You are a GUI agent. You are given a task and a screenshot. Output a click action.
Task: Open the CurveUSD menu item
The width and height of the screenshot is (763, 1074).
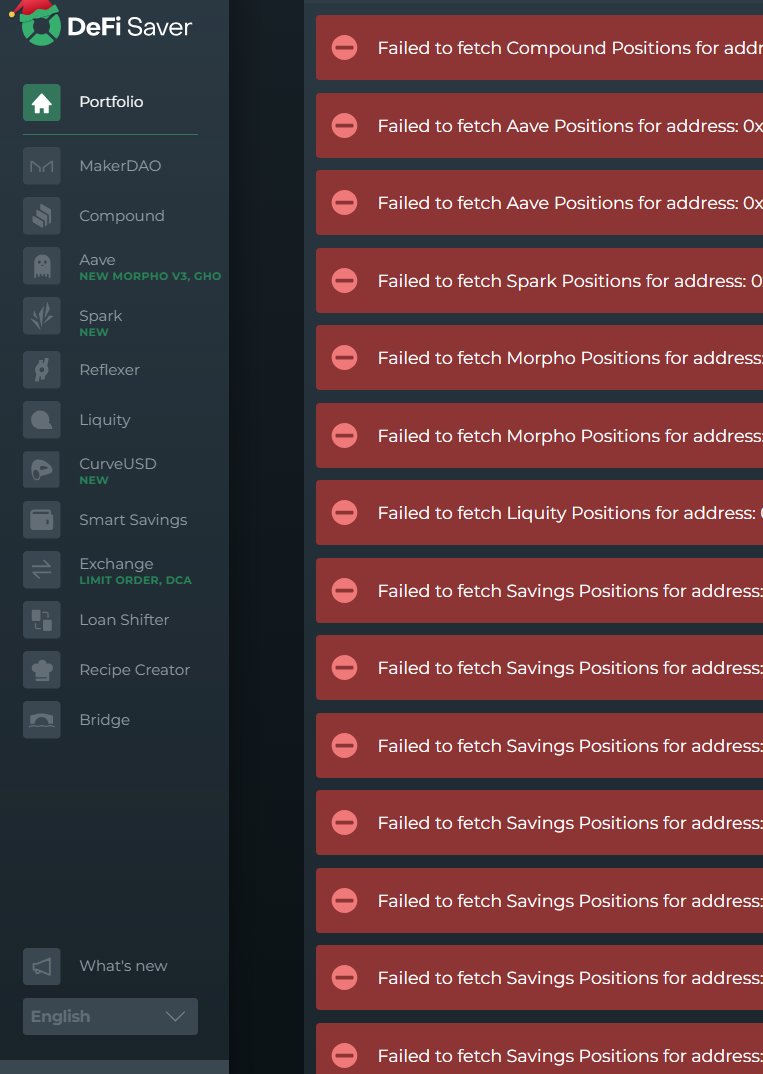click(x=117, y=464)
